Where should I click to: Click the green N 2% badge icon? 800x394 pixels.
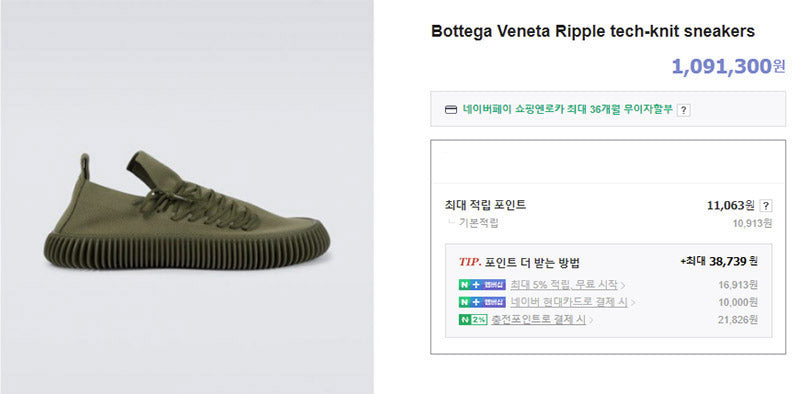473,320
